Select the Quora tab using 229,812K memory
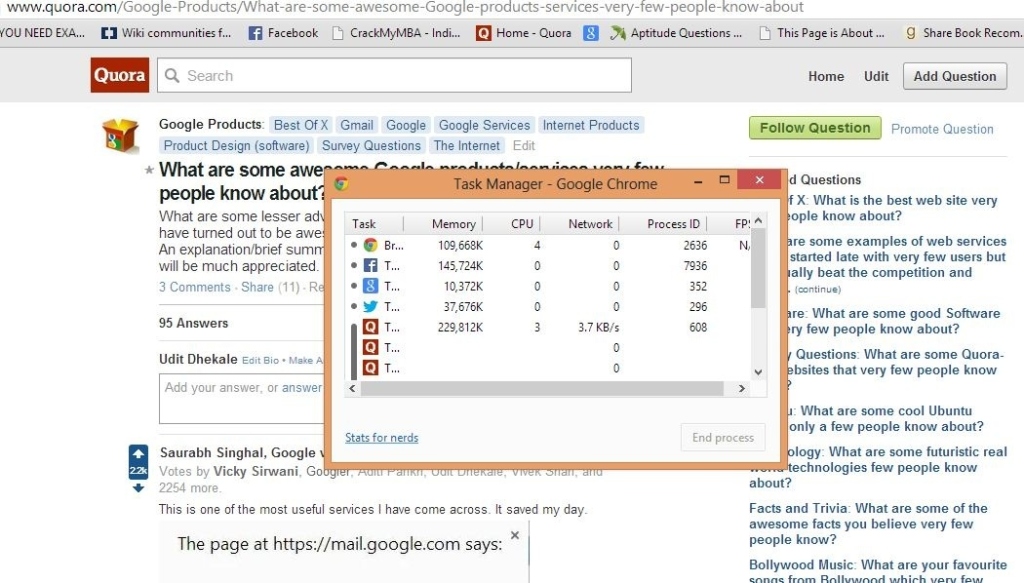 click(547, 327)
